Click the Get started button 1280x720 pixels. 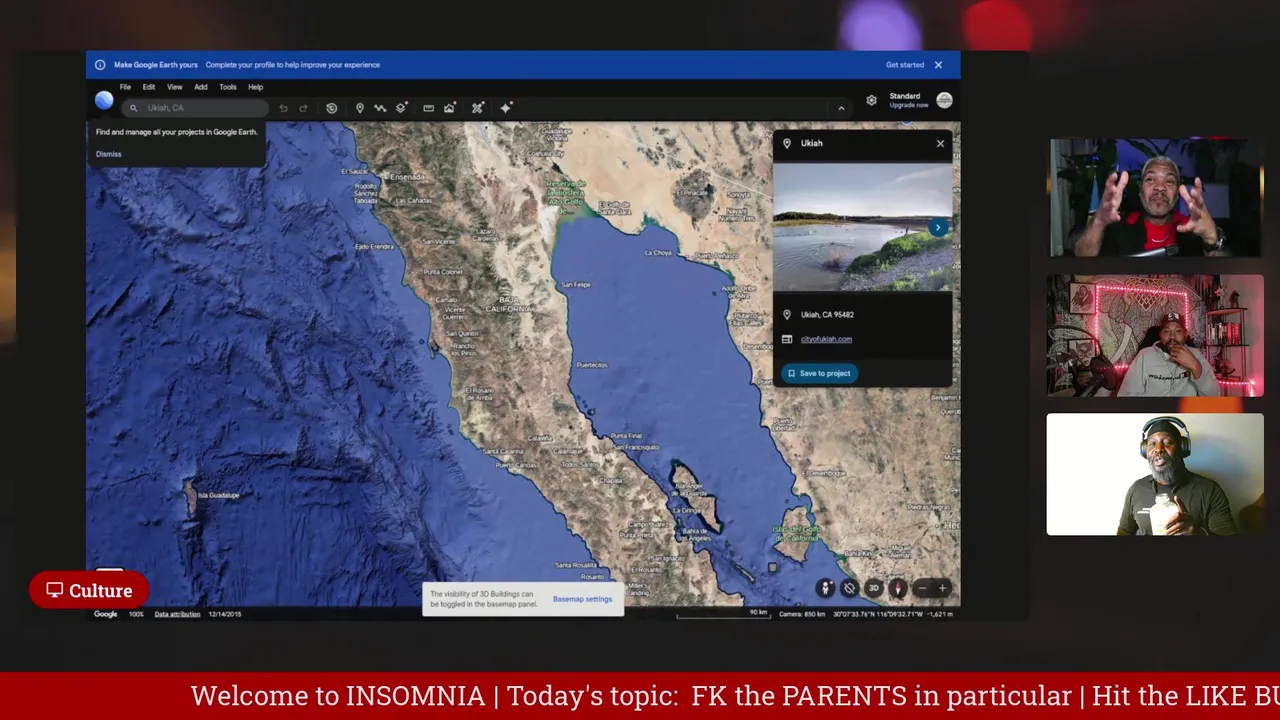coord(905,65)
